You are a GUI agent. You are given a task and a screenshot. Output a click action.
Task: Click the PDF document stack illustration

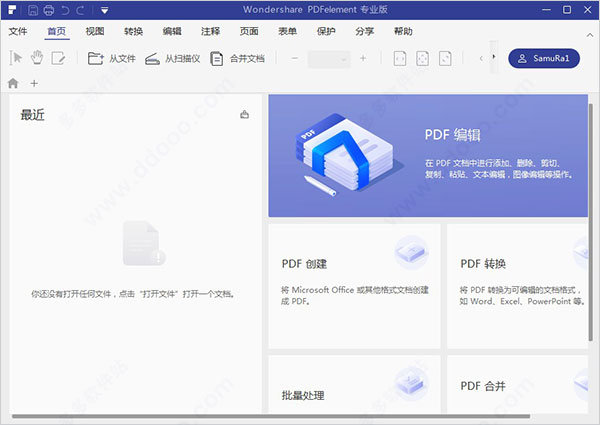[x=349, y=154]
